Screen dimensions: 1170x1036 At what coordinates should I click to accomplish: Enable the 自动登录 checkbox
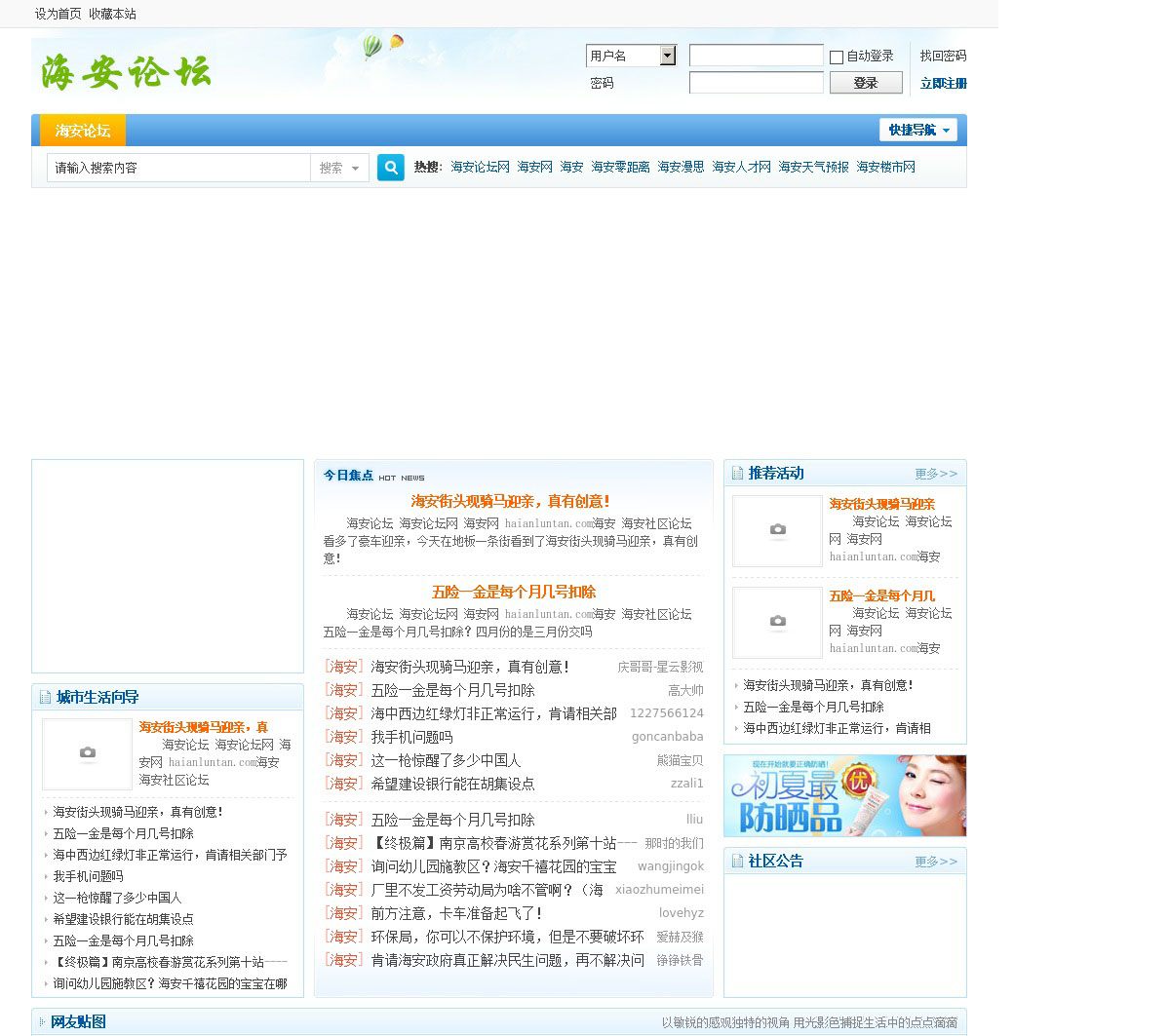(x=837, y=58)
